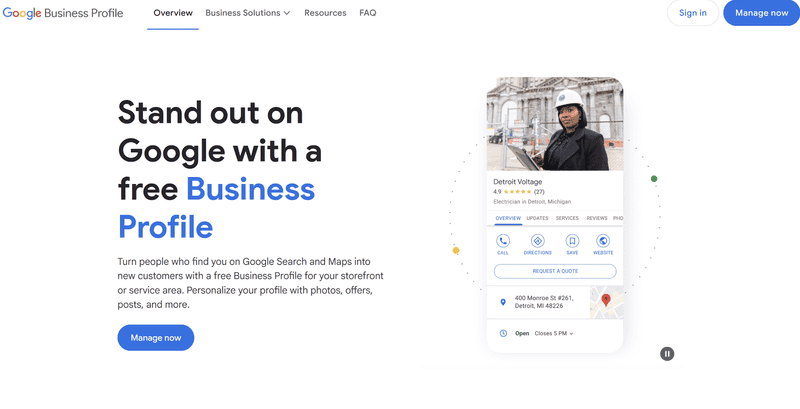Select the Updates tab in the profile card
The image size is (800, 409).
coord(537,218)
